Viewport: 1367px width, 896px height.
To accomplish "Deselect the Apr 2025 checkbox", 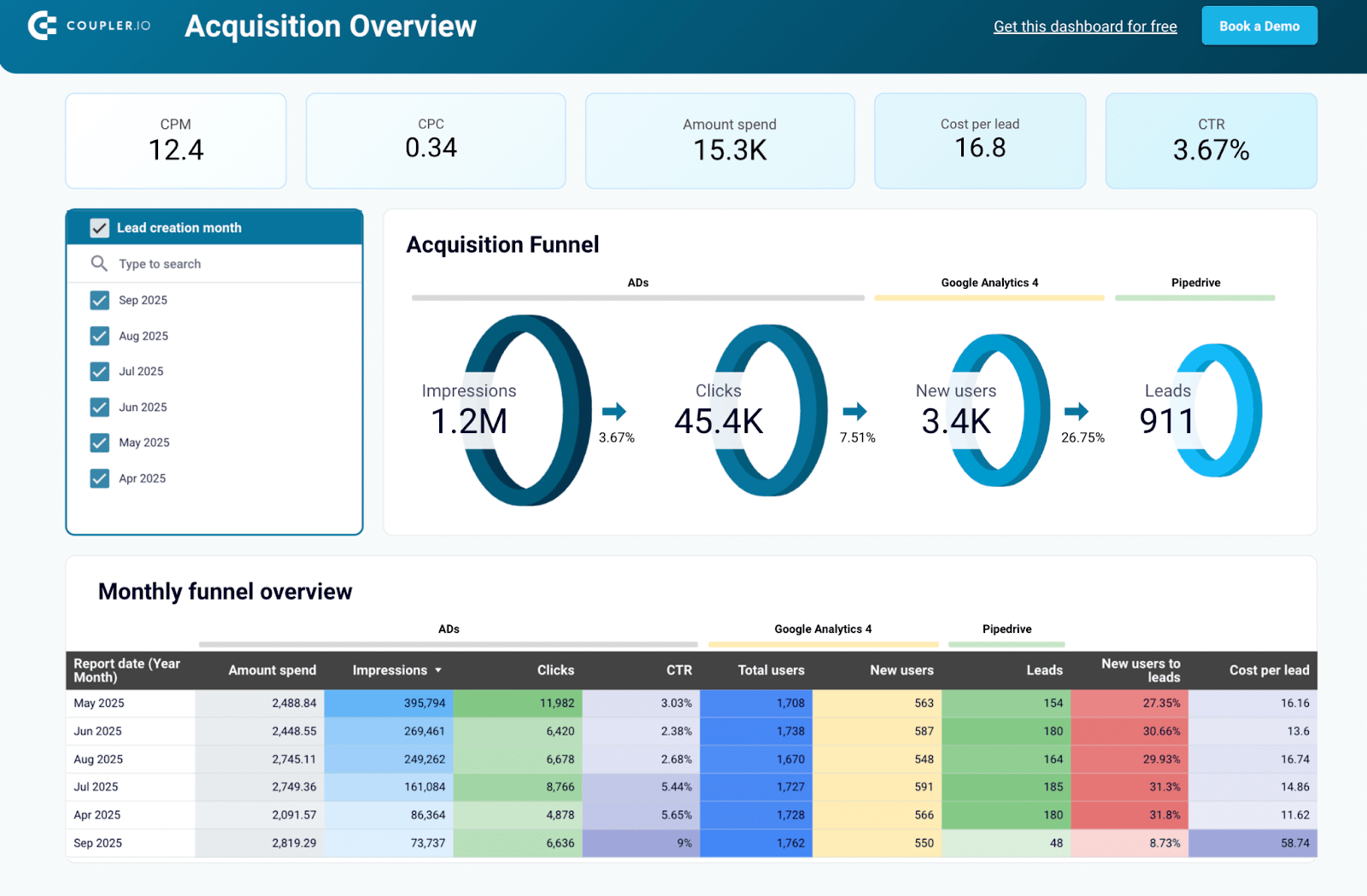I will tap(100, 478).
